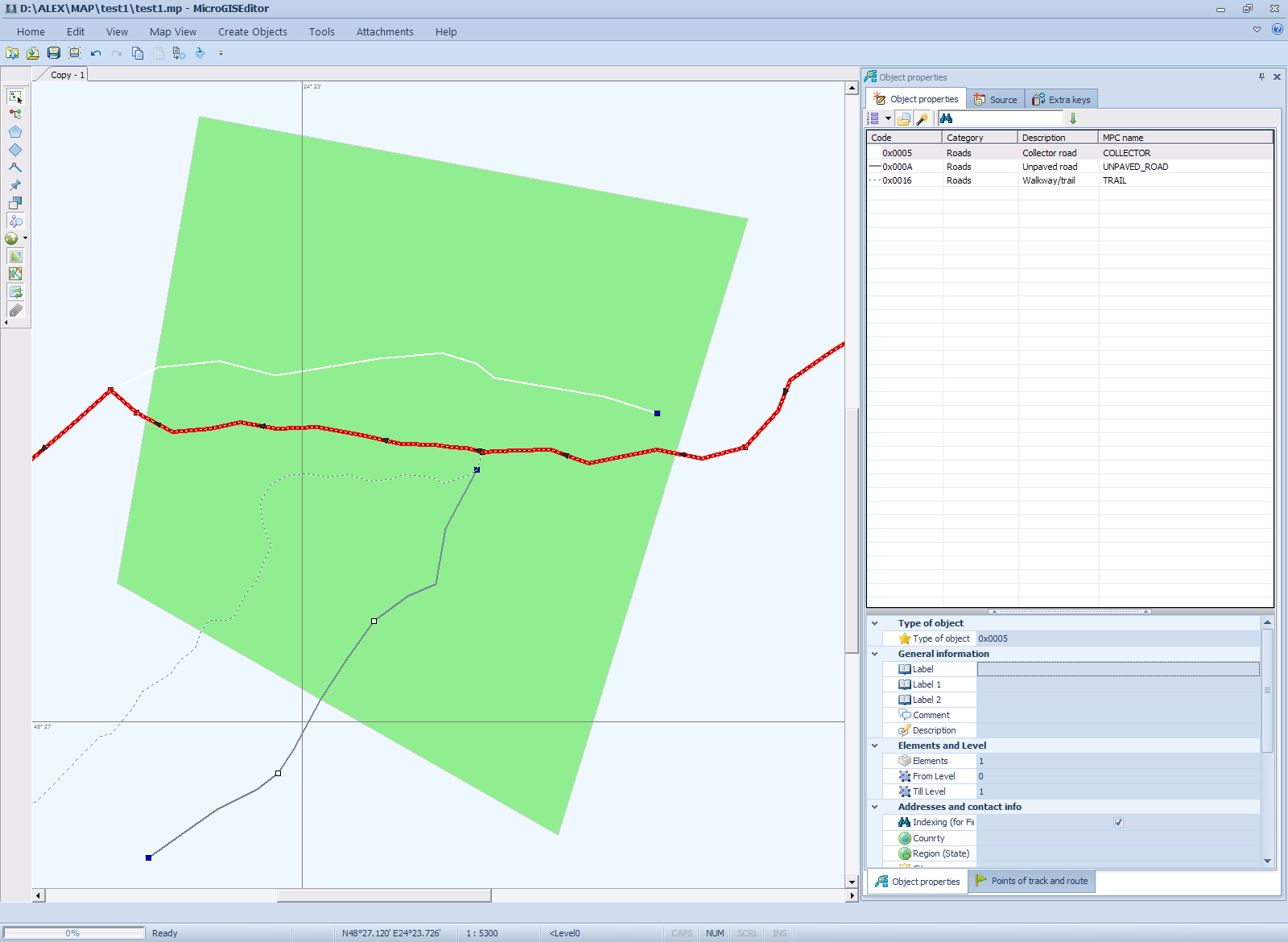Click the Save icon in toolbar
1288x942 pixels.
(54, 53)
